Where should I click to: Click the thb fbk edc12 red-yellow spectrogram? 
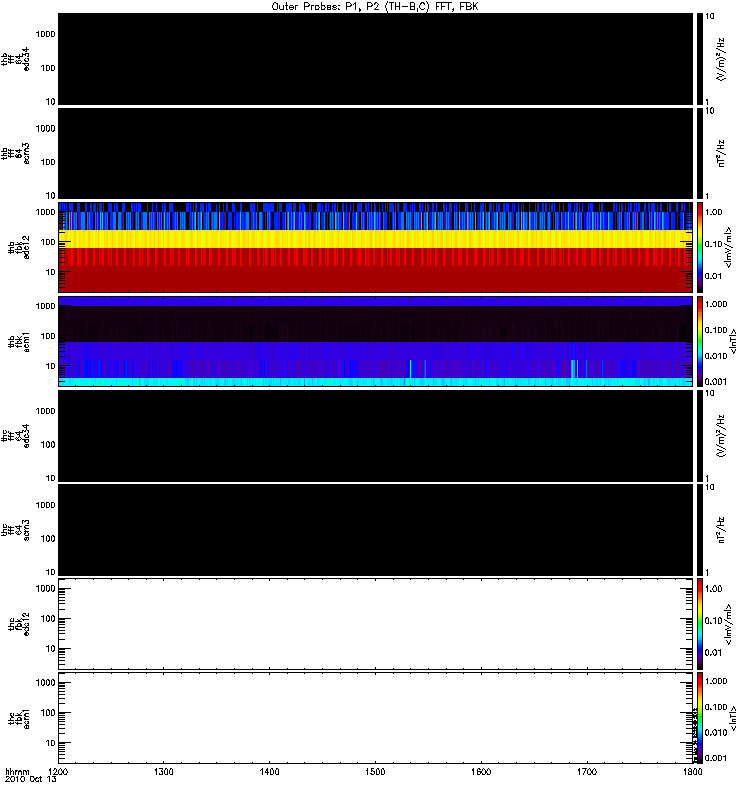[x=375, y=247]
